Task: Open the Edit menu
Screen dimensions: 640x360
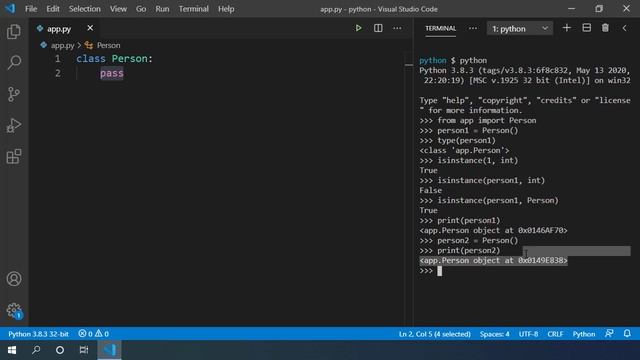Action: [x=53, y=9]
